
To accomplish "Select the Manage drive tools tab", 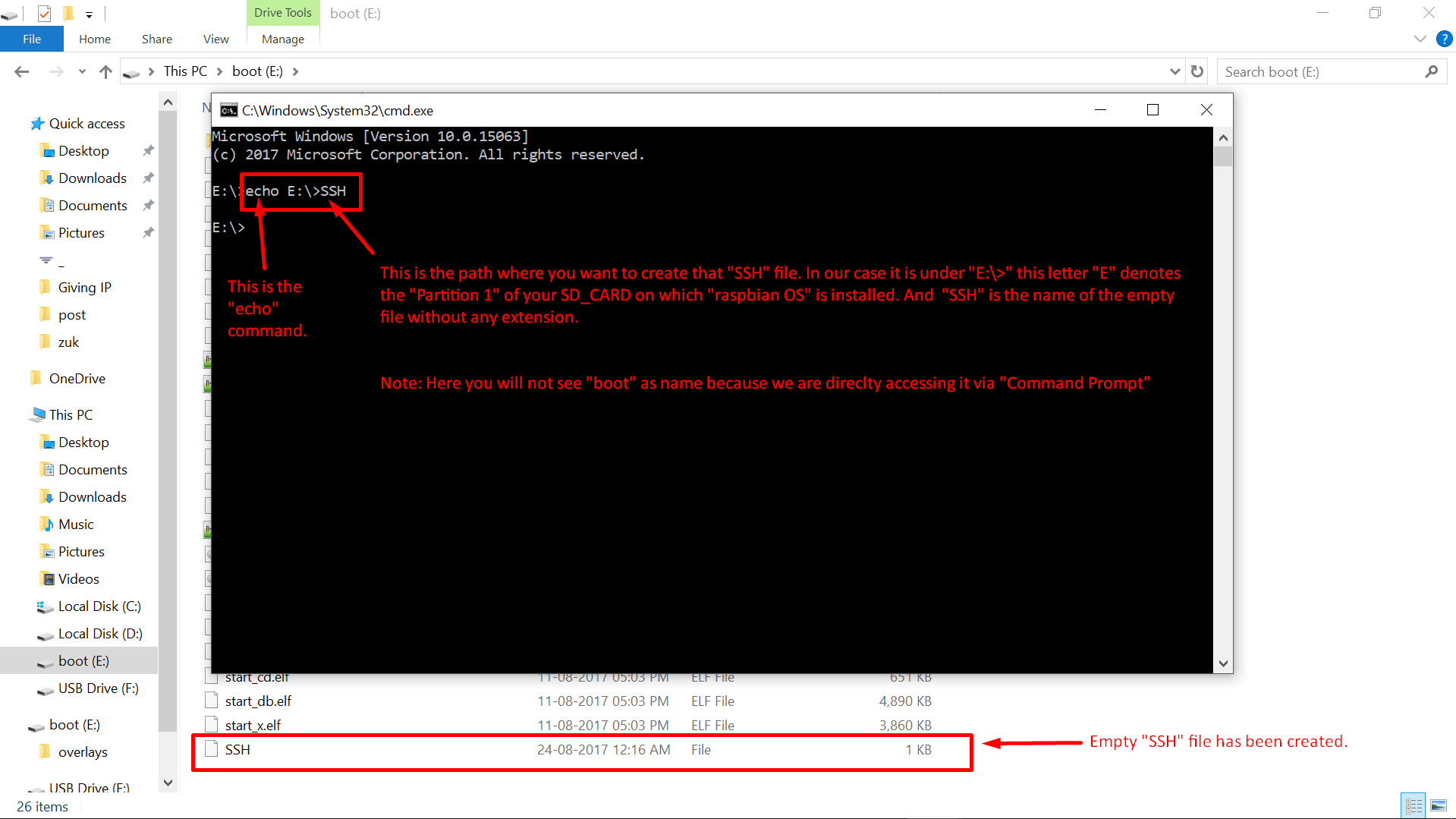I will pyautogui.click(x=283, y=39).
